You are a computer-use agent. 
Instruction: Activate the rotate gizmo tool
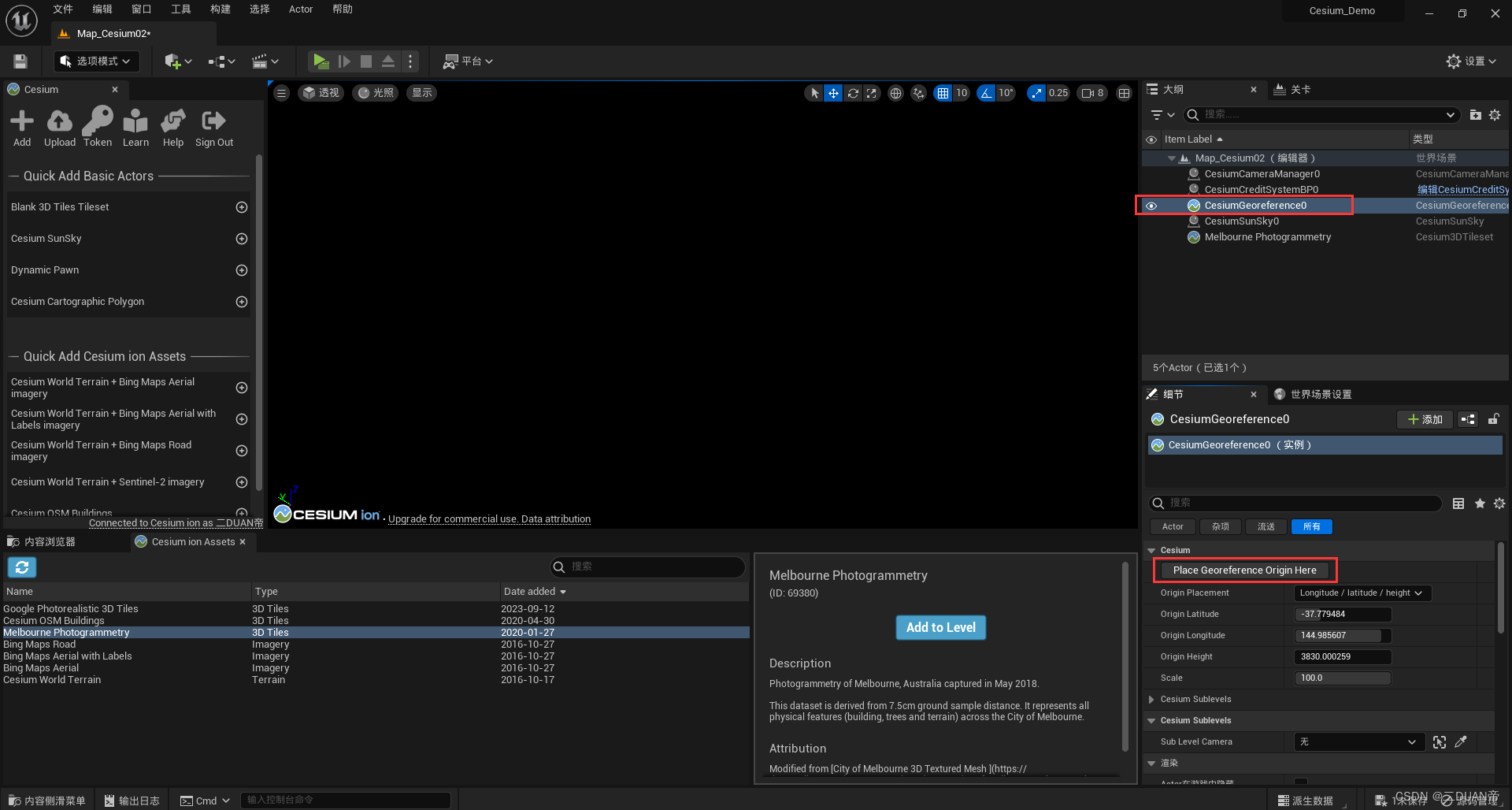tap(853, 93)
